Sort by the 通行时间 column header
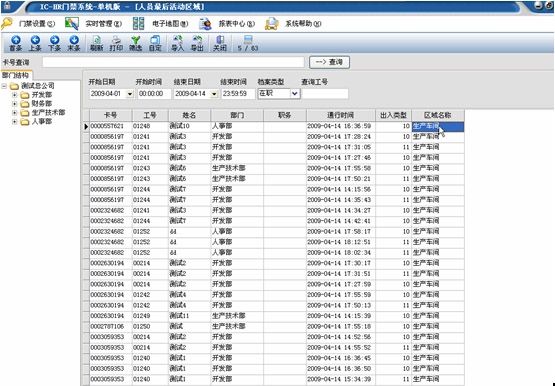The width and height of the screenshot is (555, 386). tap(341, 115)
